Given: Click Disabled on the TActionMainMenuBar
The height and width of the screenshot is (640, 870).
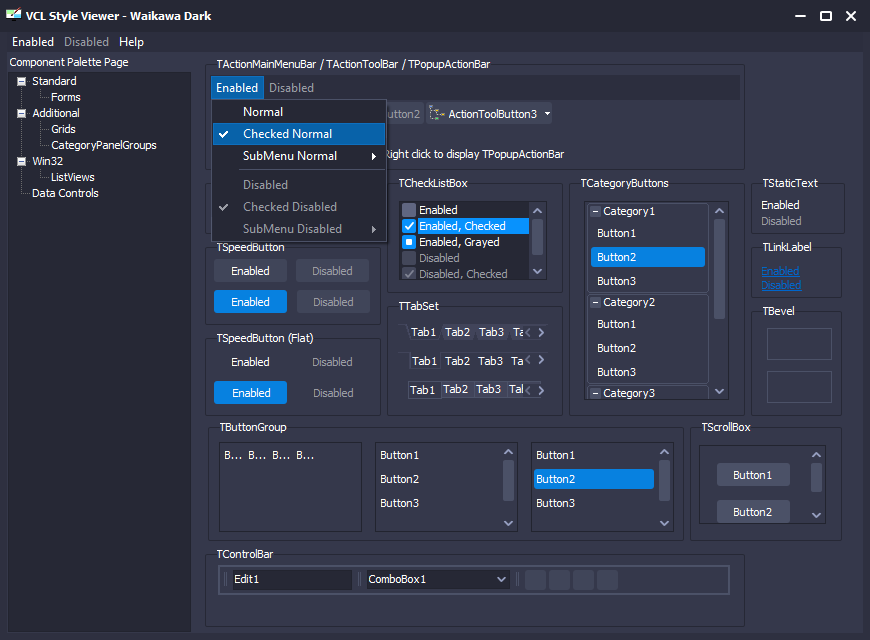Looking at the screenshot, I should [x=291, y=88].
